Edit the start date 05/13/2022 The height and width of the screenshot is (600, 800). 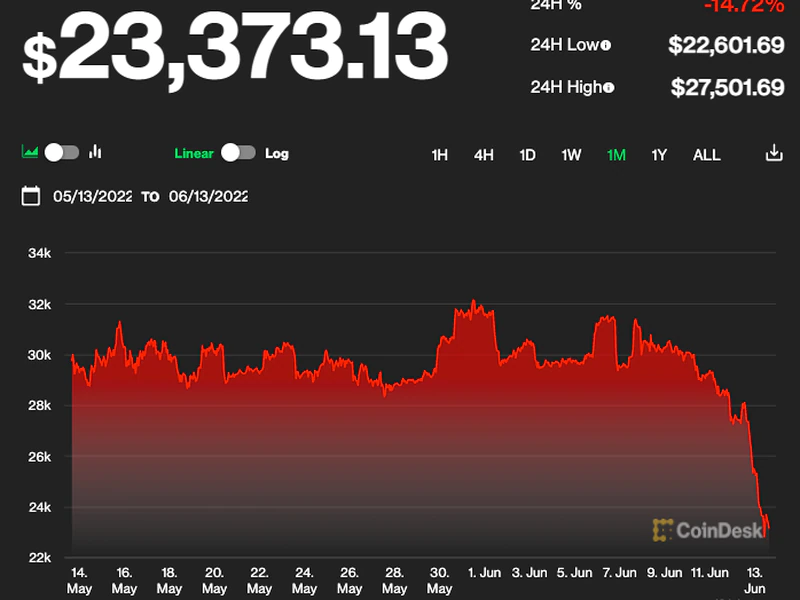(x=93, y=197)
